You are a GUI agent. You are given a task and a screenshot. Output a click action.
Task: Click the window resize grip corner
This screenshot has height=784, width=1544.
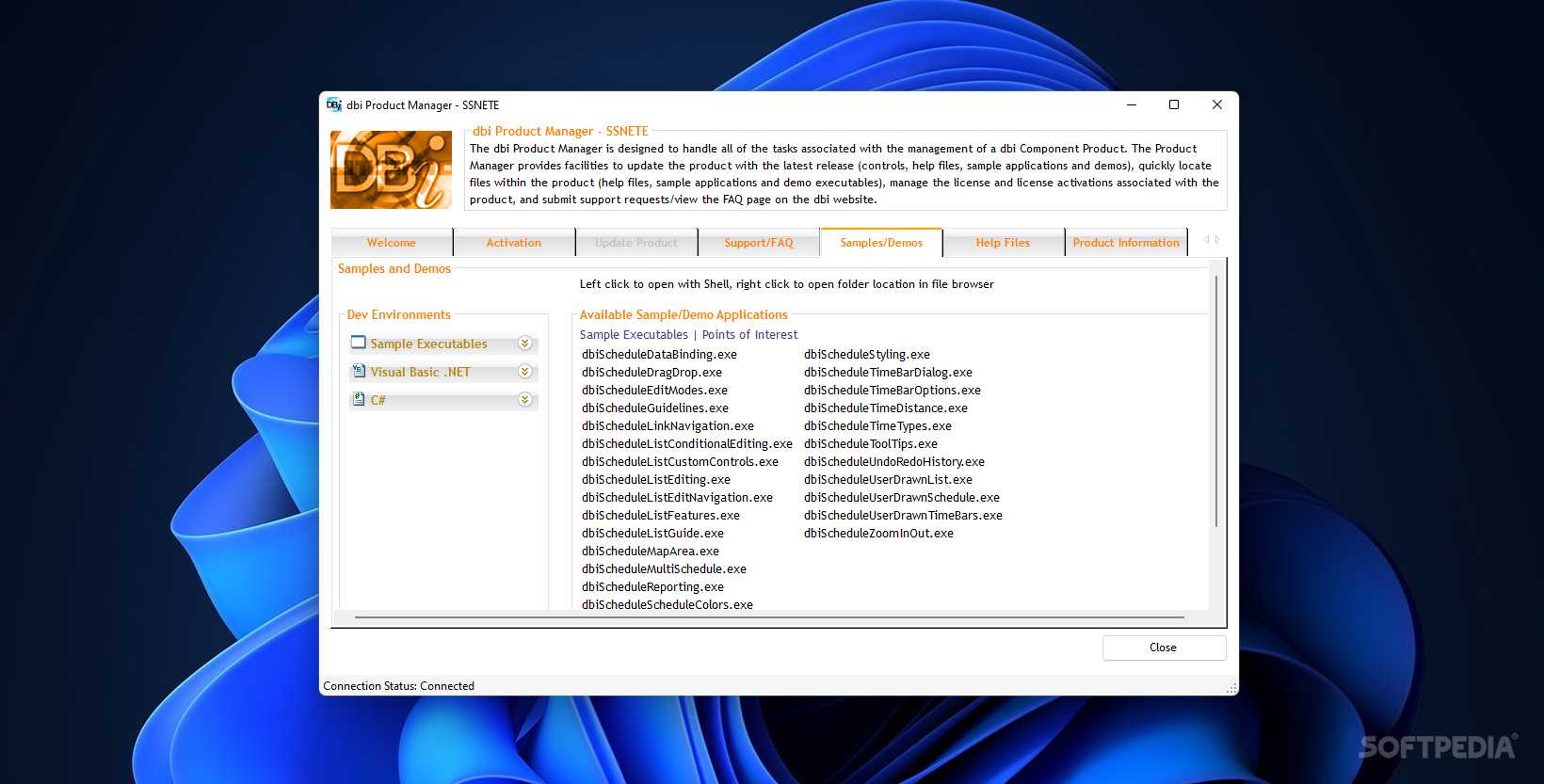click(1231, 689)
